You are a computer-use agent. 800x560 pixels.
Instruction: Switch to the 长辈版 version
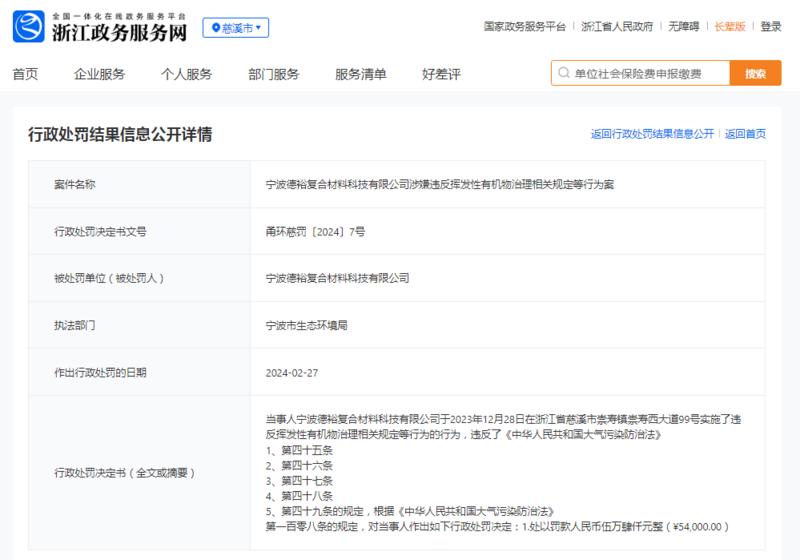(x=730, y=27)
